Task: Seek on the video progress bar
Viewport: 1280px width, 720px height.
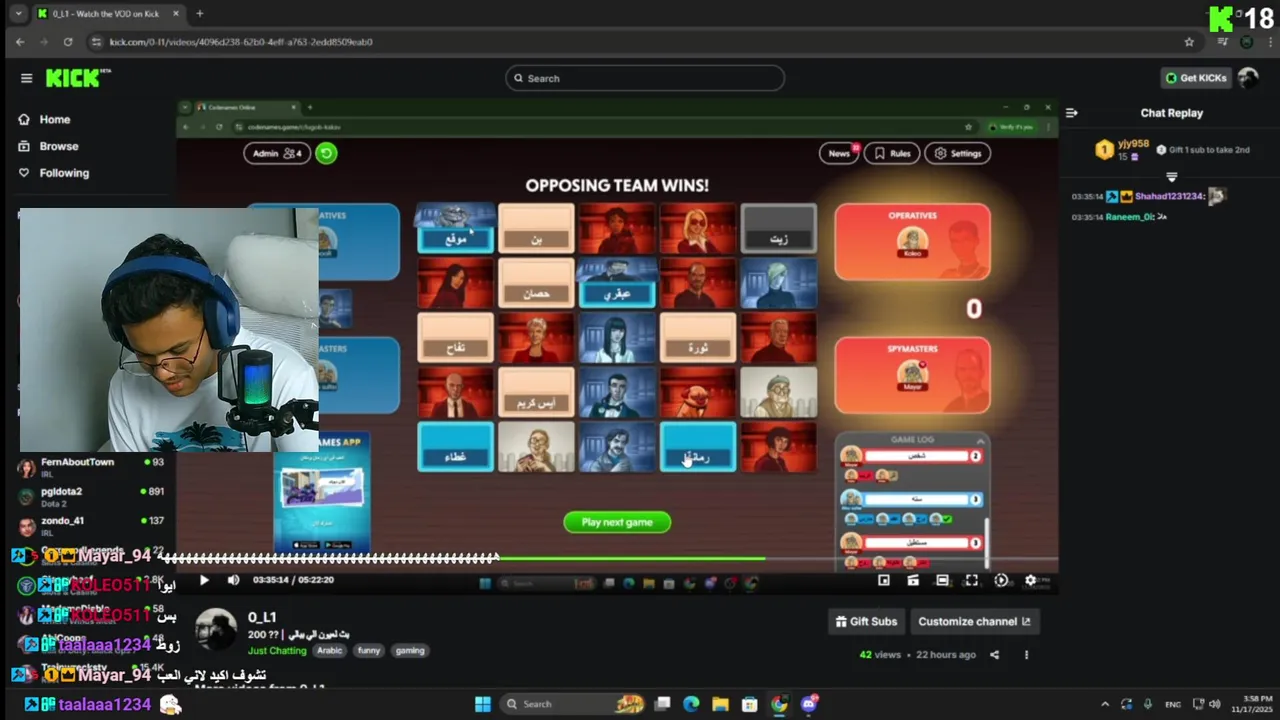Action: tap(617, 559)
